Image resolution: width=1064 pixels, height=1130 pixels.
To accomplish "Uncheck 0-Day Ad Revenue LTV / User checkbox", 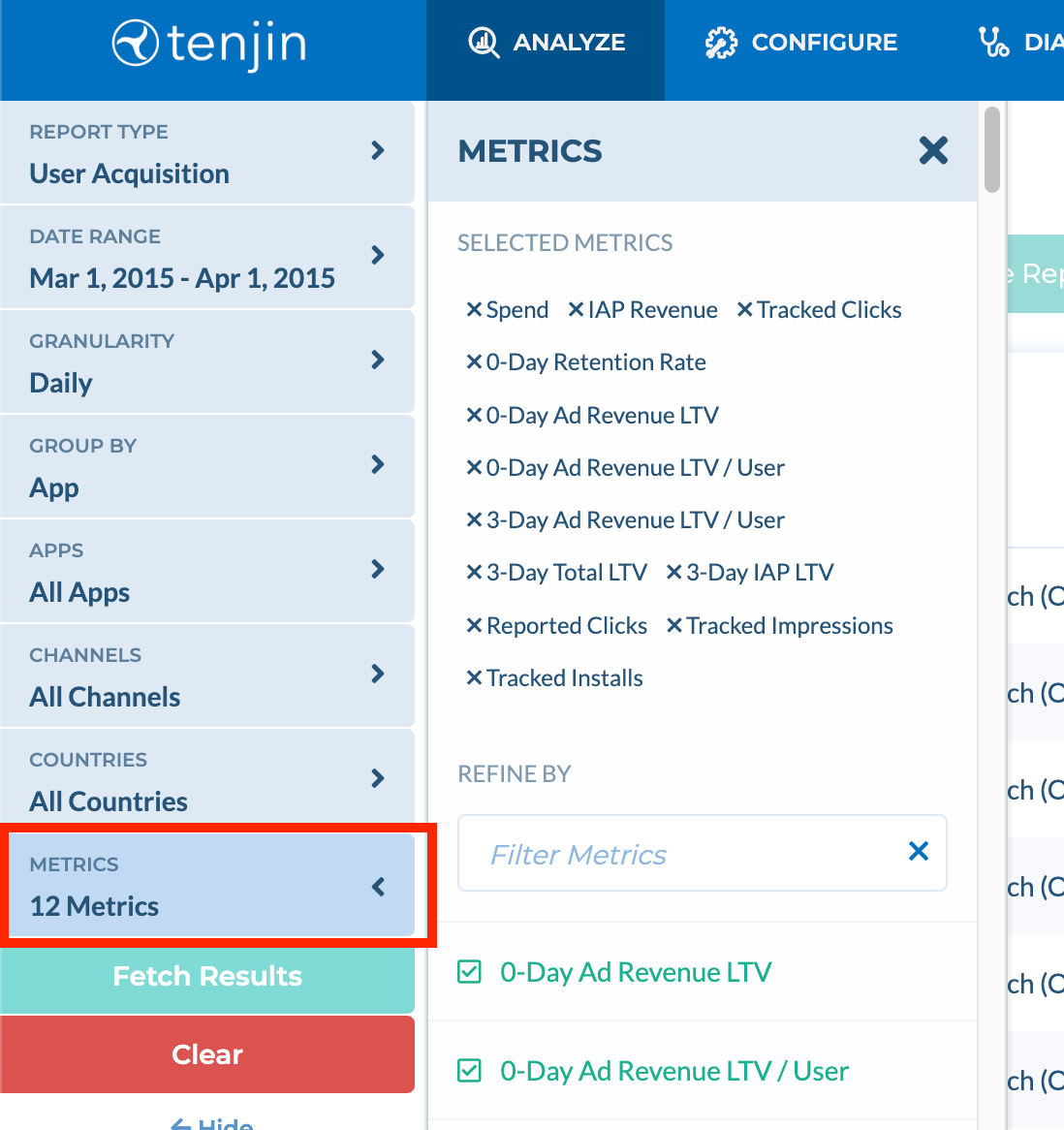I will 470,1070.
